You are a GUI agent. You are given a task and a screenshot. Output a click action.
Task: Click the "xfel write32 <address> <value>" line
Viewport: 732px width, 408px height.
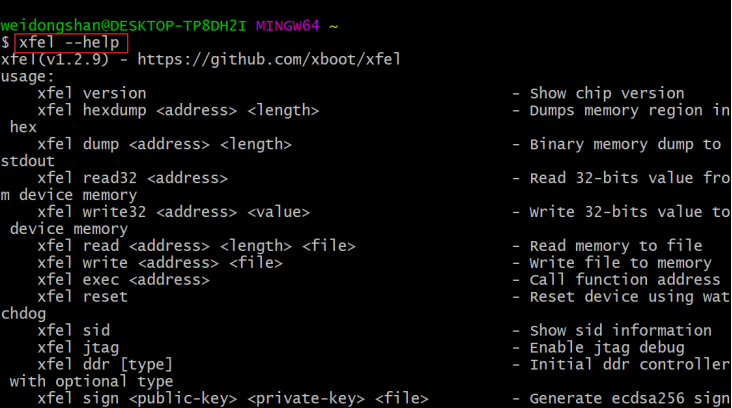tap(174, 212)
